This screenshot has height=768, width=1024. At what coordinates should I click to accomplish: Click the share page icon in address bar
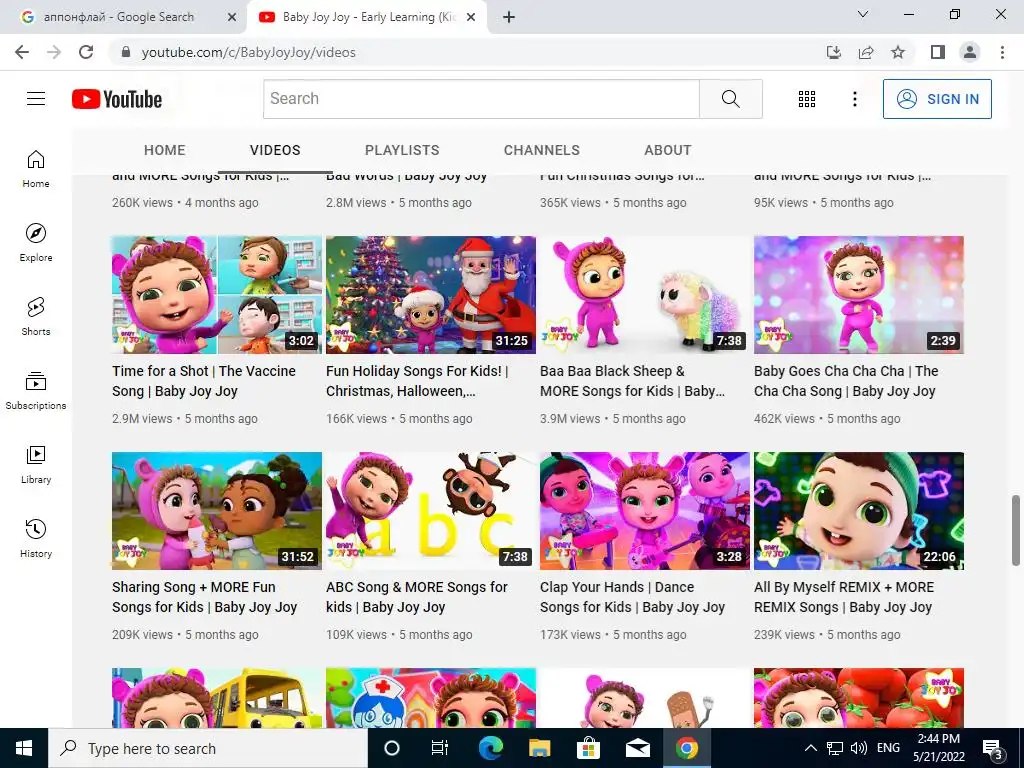pos(866,52)
